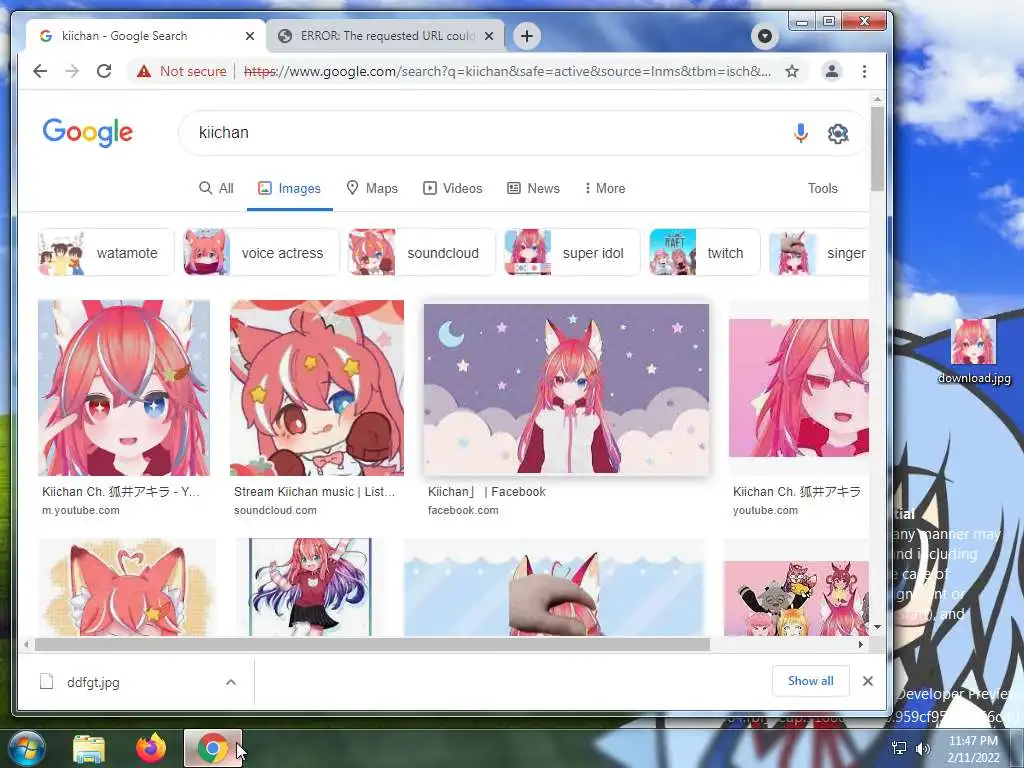
Task: Start voice search with microphone icon
Action: 801,133
